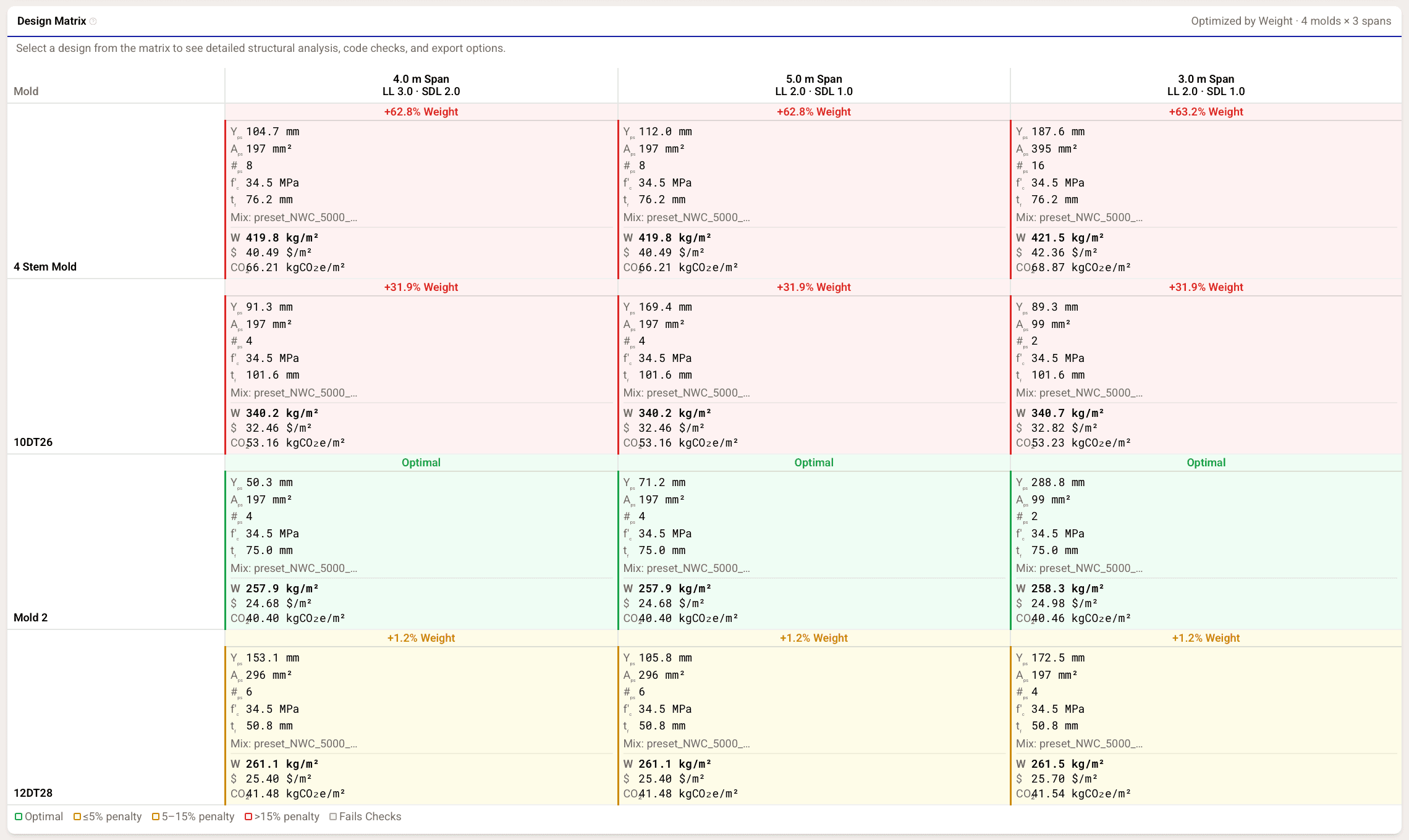Click the red +62.8% Weight badge

tap(422, 112)
